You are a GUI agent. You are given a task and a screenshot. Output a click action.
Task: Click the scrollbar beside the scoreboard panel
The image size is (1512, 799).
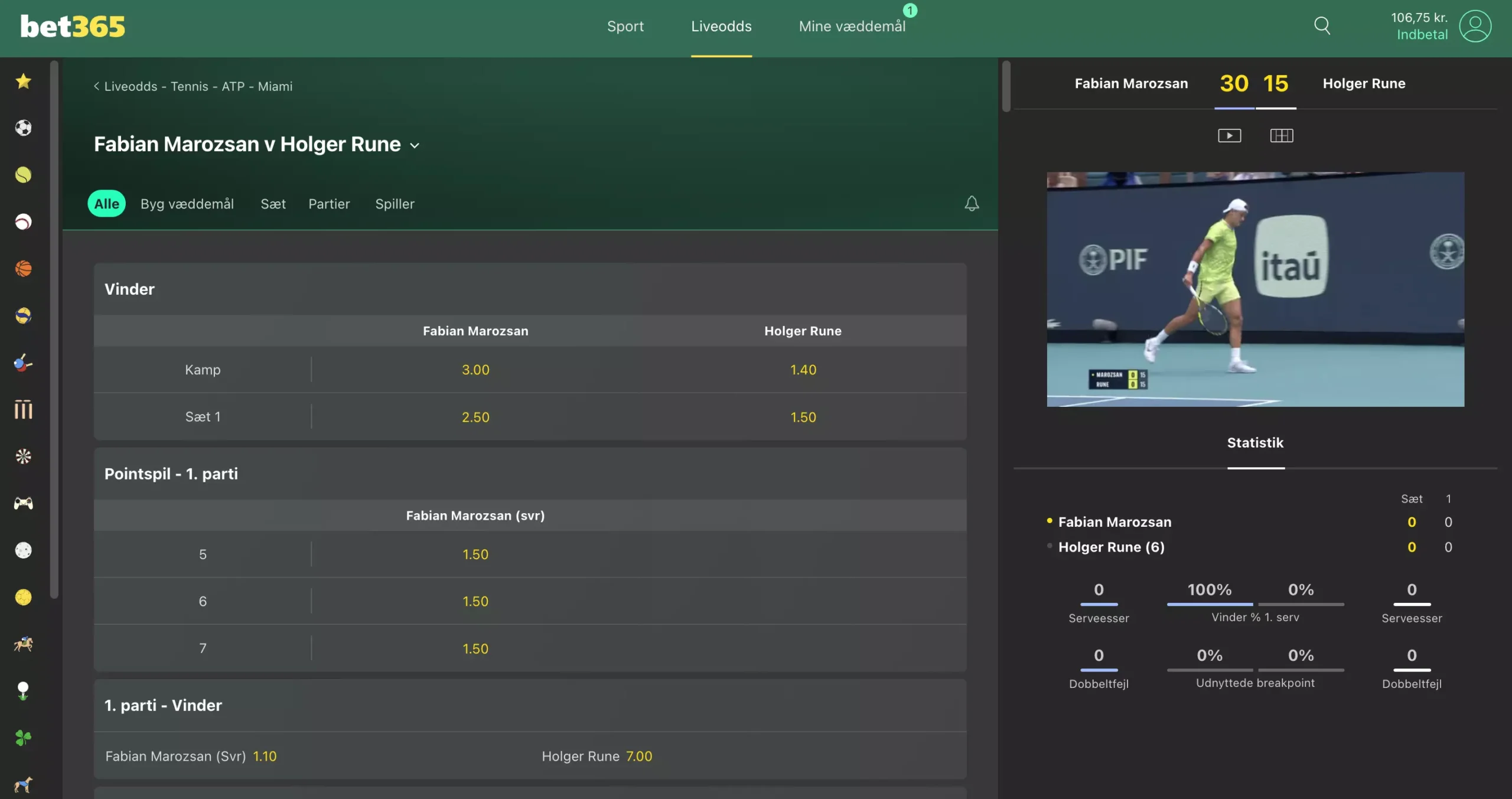[1006, 86]
